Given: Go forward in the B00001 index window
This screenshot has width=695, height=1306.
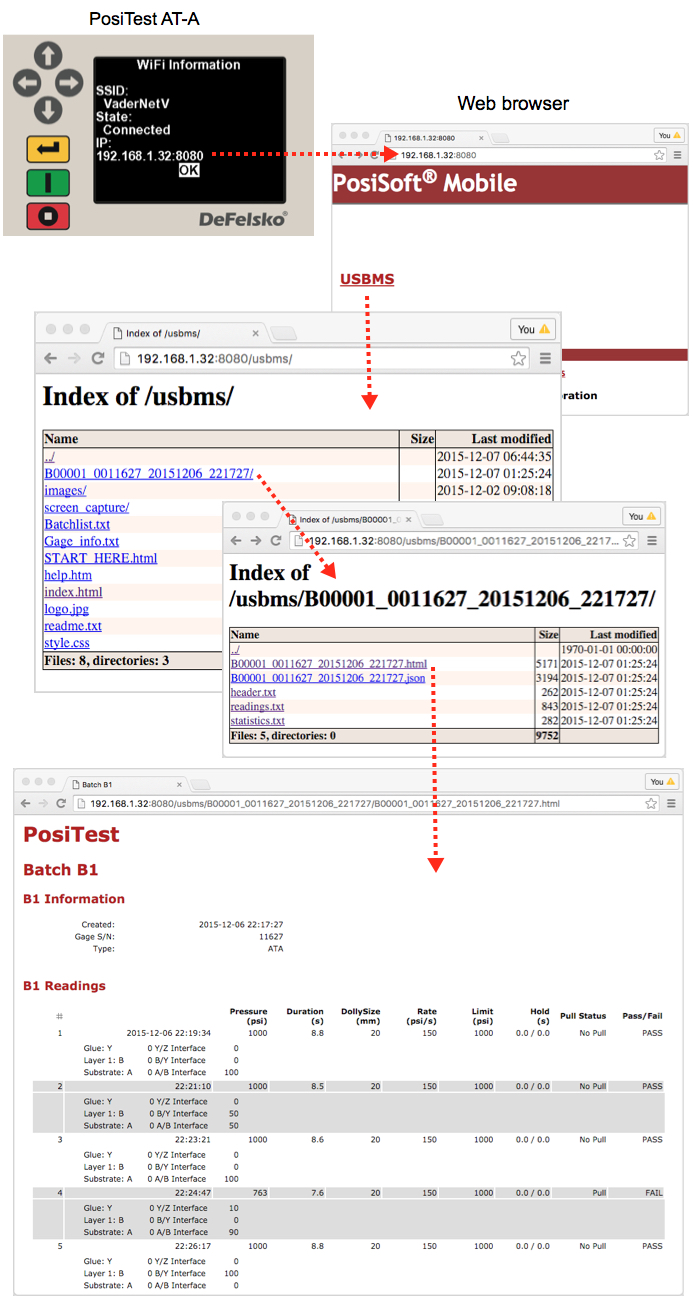Looking at the screenshot, I should (255, 540).
